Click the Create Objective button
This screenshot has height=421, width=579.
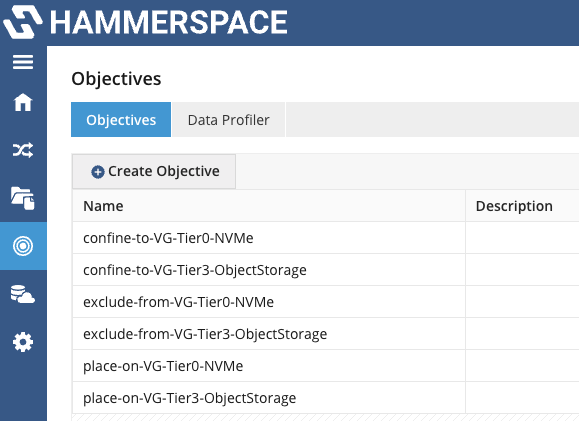[x=154, y=171]
